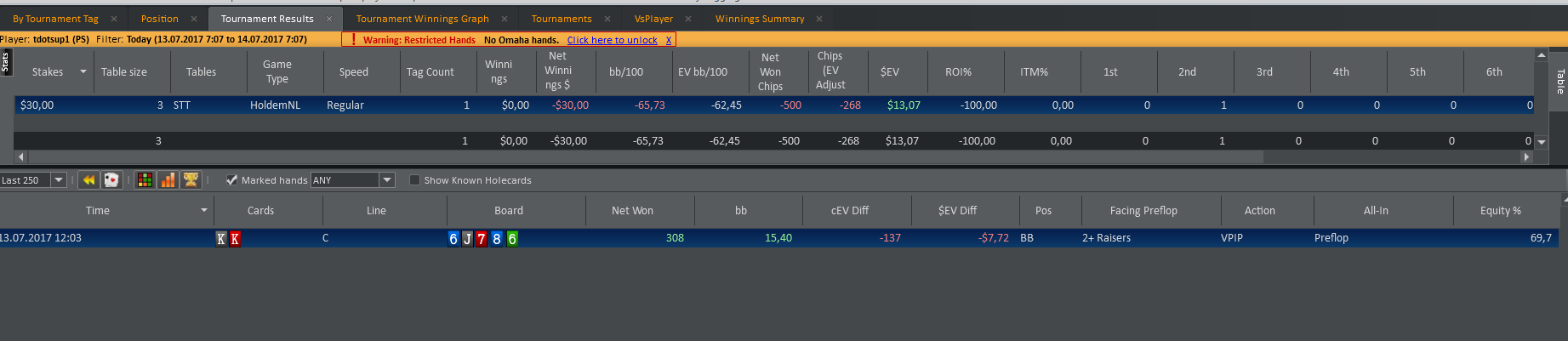Click the red King hole card
The height and width of the screenshot is (341, 1568).
[235, 239]
